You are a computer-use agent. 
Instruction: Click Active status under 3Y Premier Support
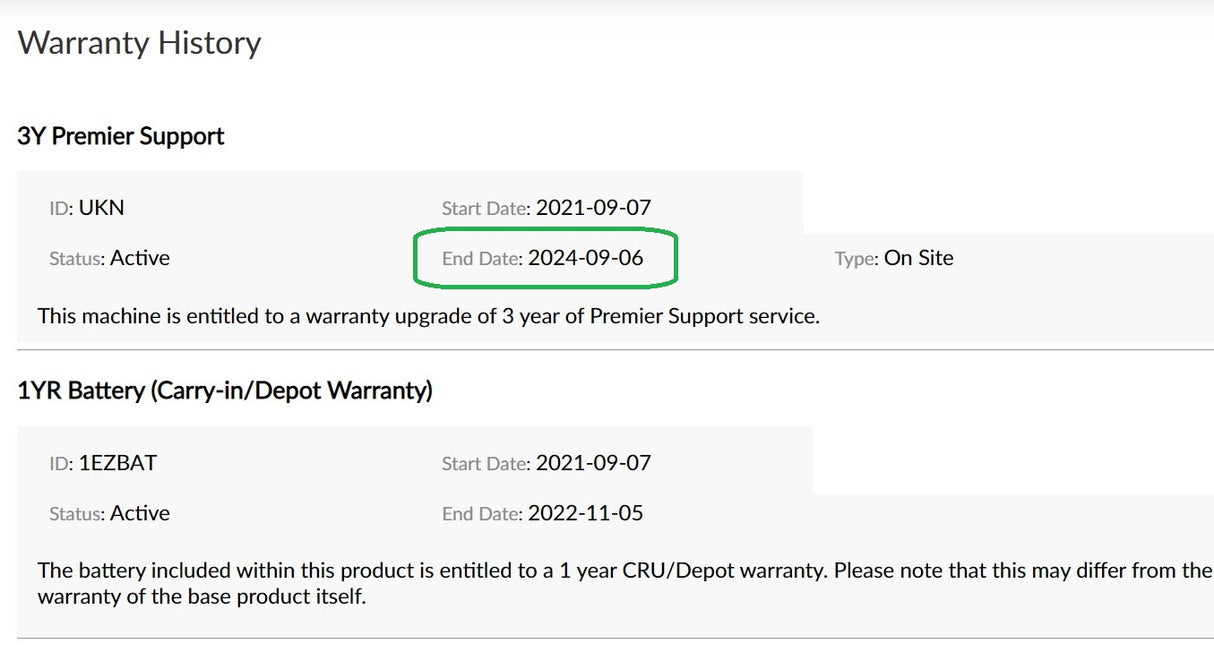140,258
